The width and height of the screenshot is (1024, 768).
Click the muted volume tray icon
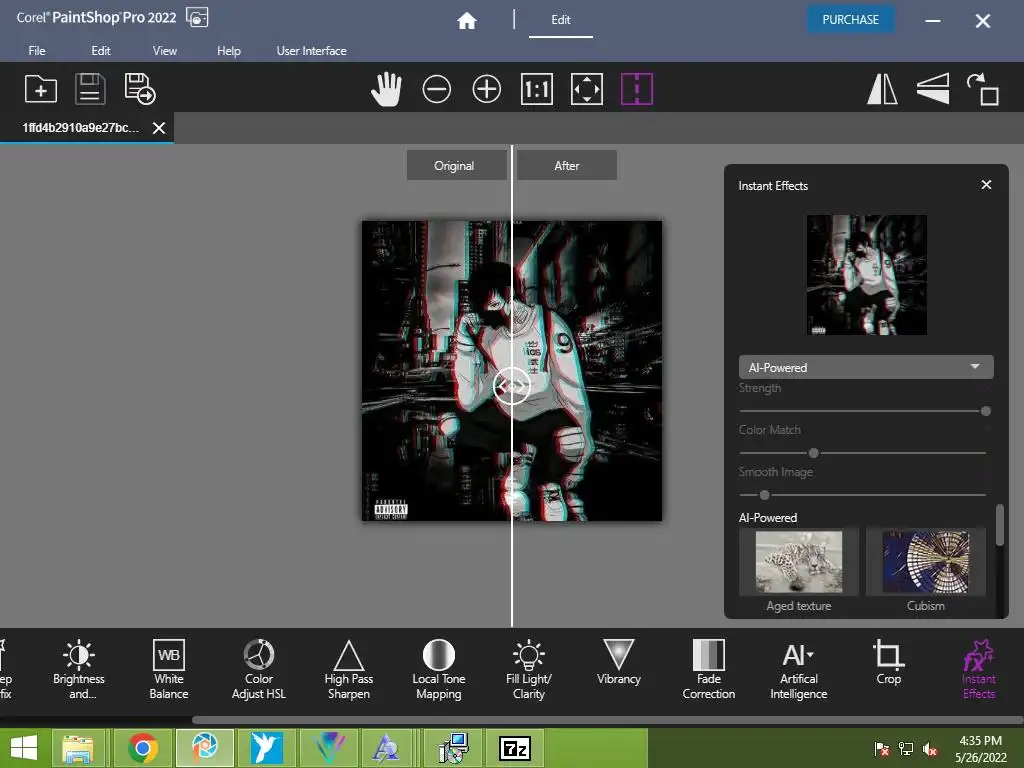click(930, 749)
